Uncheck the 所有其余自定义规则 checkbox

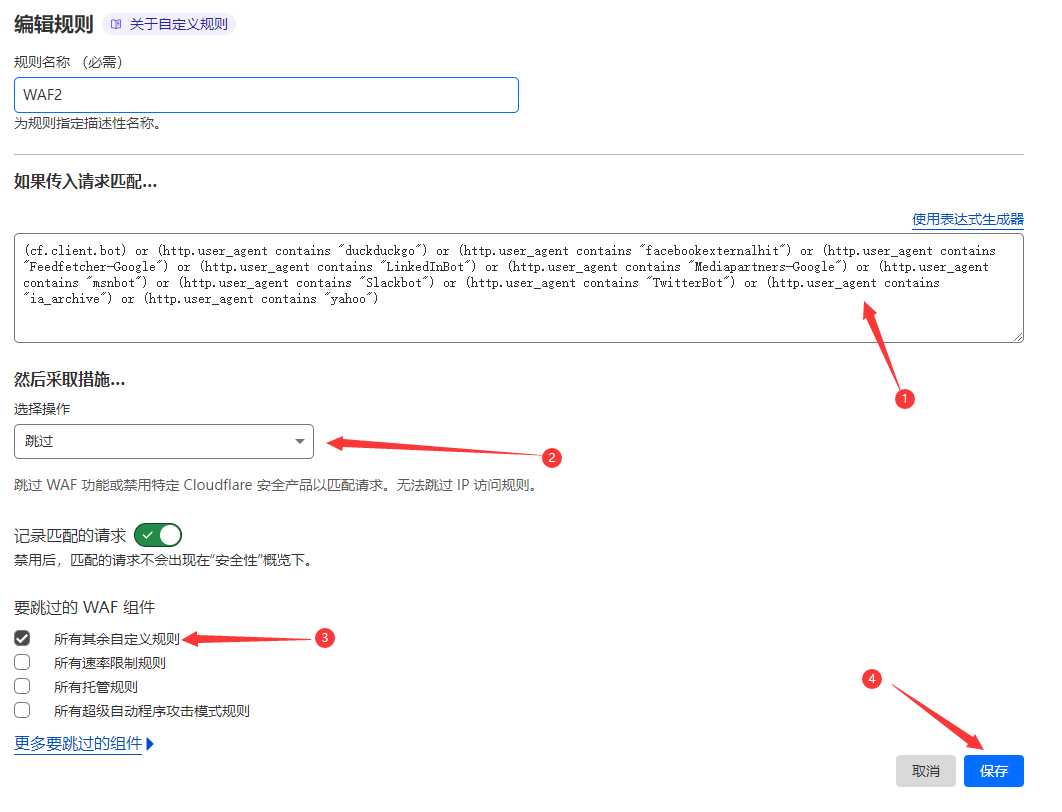[22, 638]
